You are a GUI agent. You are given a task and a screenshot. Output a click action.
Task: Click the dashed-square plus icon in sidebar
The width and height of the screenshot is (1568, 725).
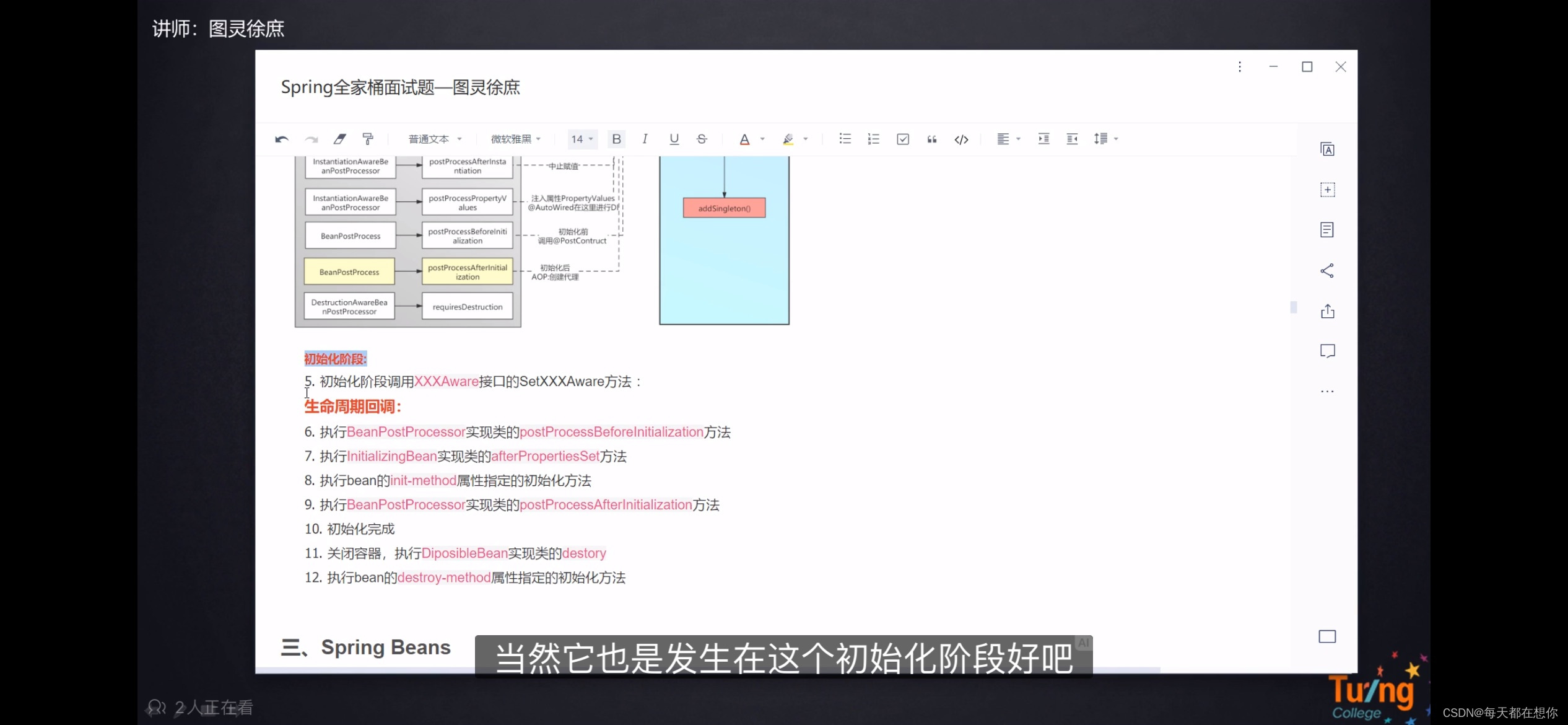point(1327,190)
